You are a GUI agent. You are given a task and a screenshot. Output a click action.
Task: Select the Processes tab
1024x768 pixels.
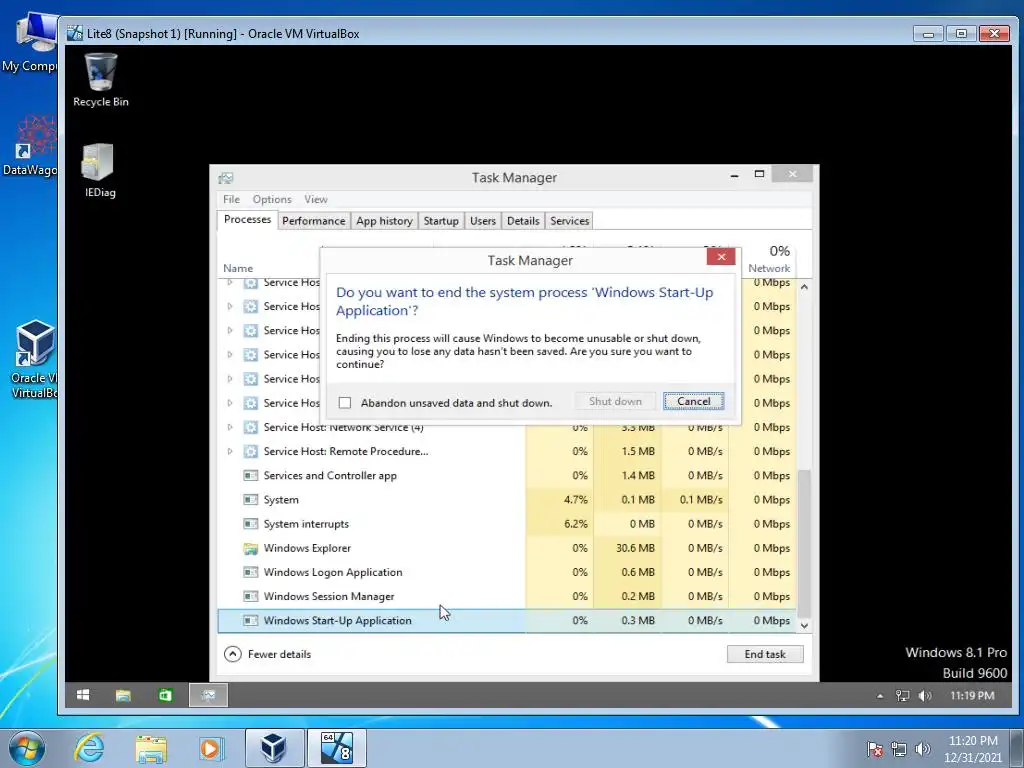[248, 219]
